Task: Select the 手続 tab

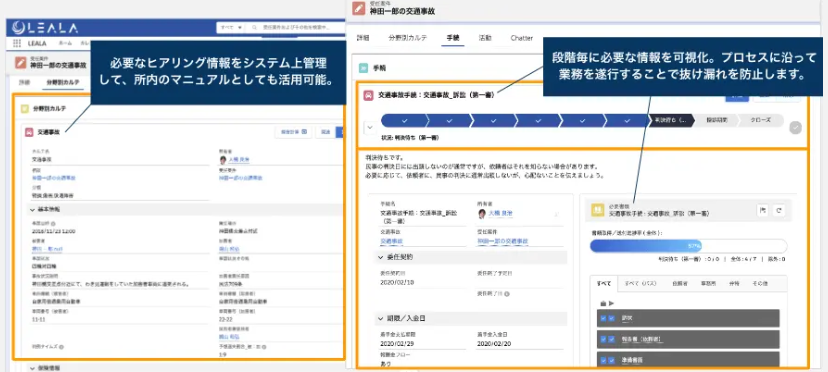Action: [453, 38]
